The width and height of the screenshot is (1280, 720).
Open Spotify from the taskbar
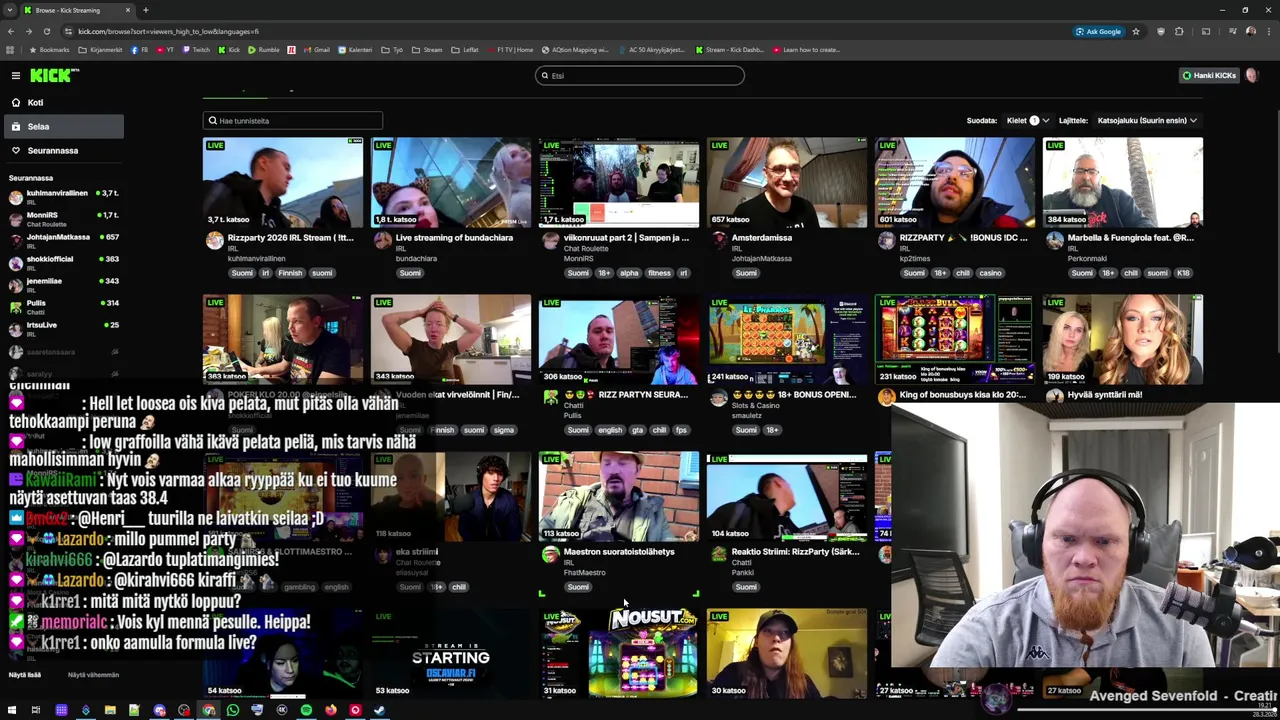coord(306,710)
